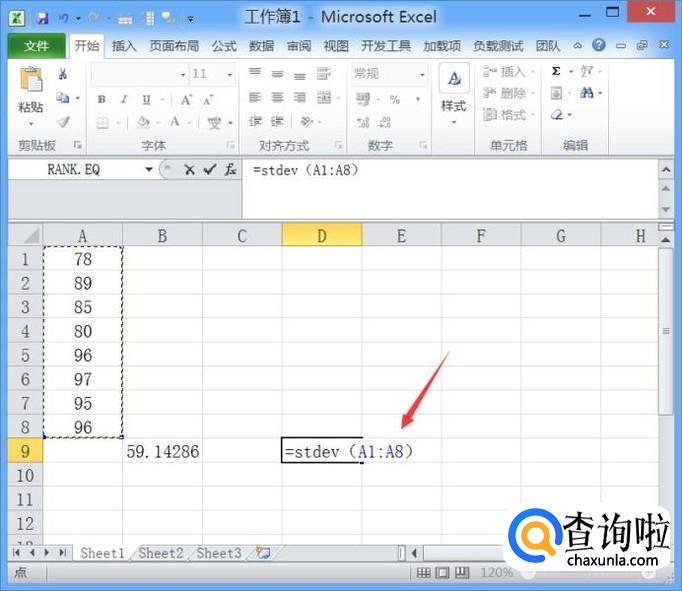Click the Clear eraser icon

556,115
